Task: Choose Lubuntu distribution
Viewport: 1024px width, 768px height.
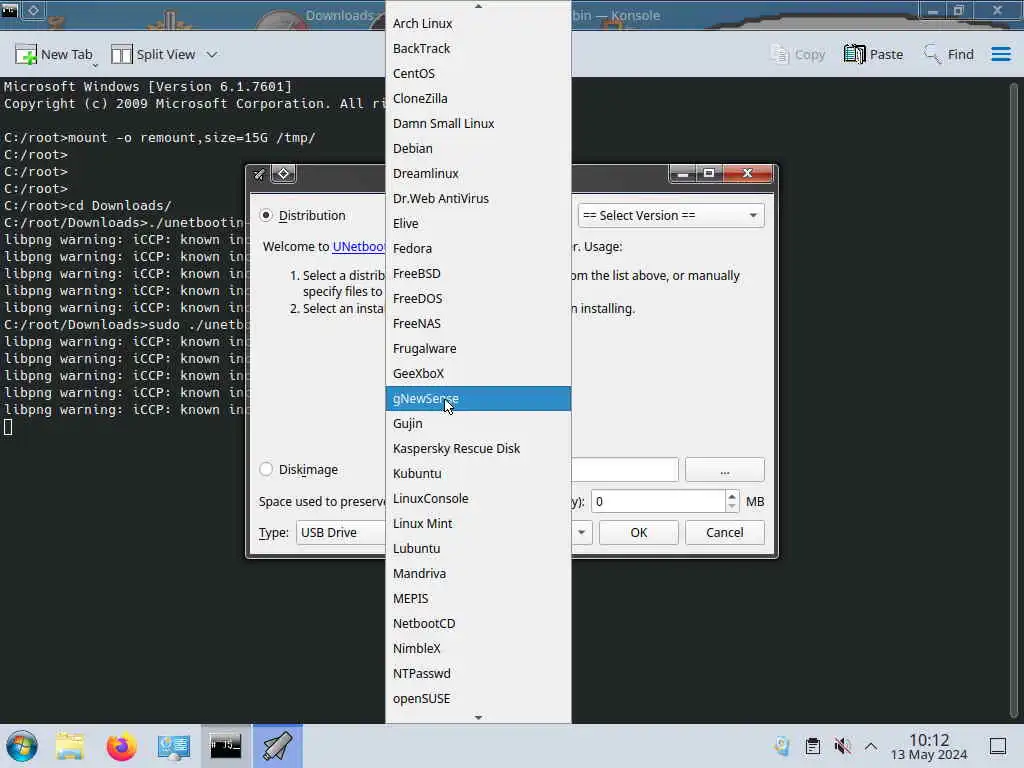Action: pos(478,549)
